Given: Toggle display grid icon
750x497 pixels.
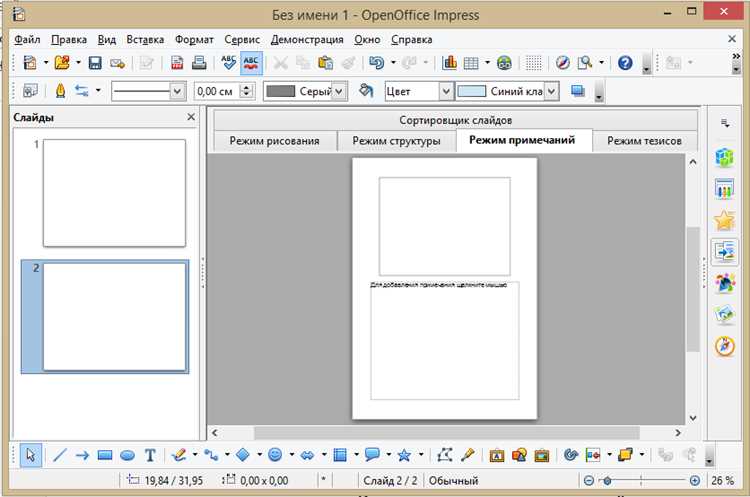Looking at the screenshot, I should (x=533, y=63).
